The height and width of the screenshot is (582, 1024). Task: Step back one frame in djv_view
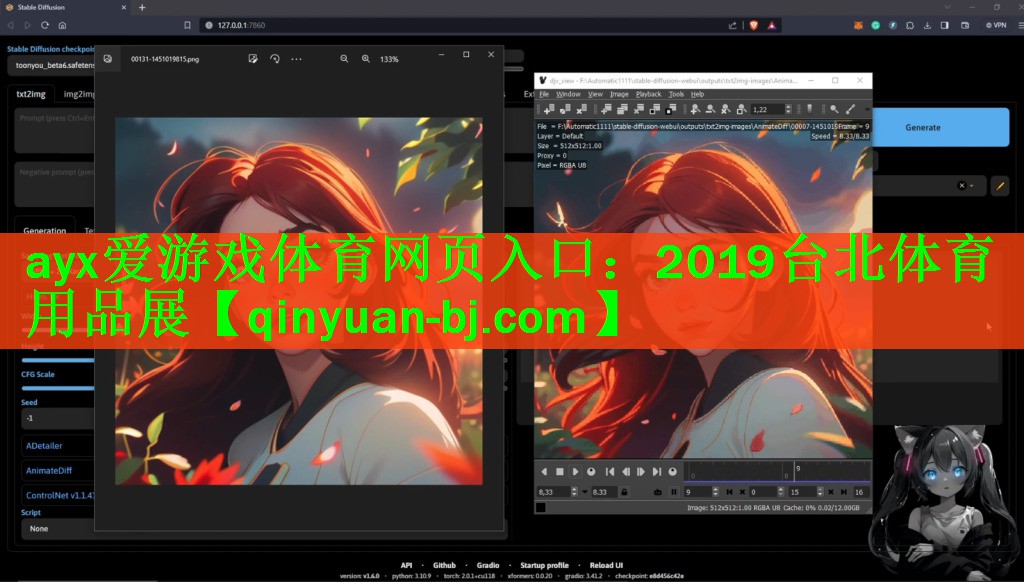point(626,472)
